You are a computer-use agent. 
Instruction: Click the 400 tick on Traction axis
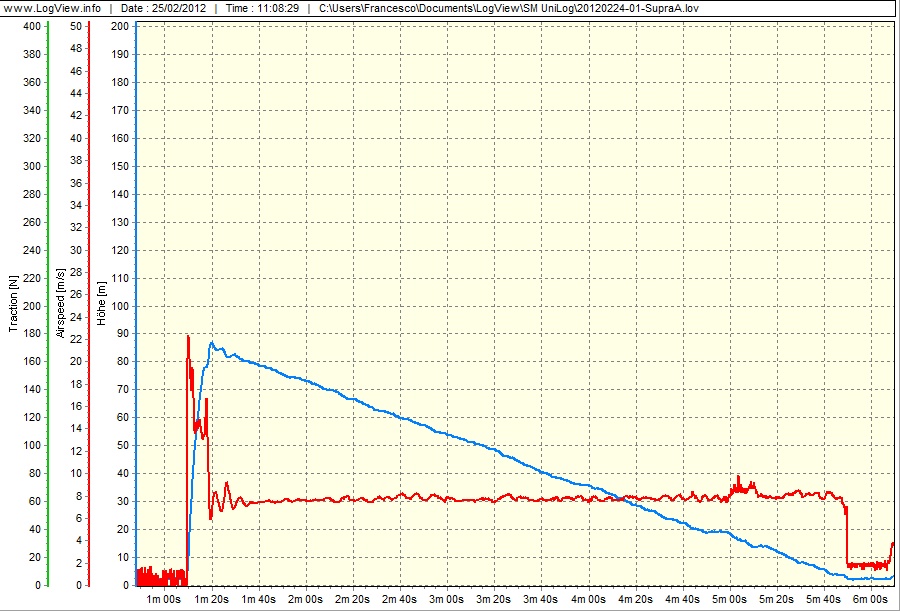tap(32, 26)
